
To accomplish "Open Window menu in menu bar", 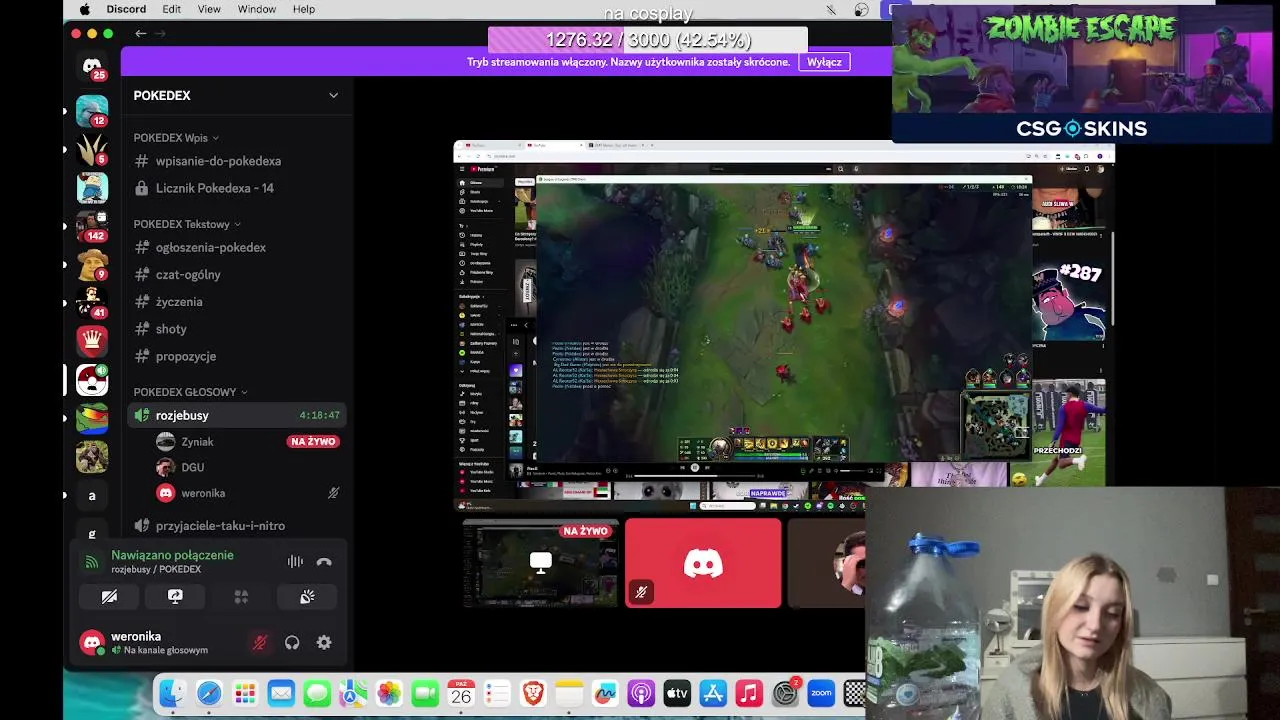I will coord(257,9).
